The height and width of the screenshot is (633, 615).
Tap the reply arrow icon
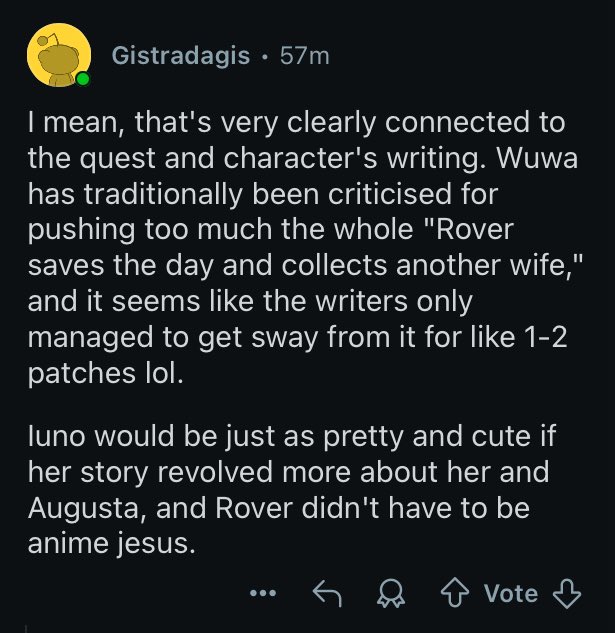click(x=327, y=594)
